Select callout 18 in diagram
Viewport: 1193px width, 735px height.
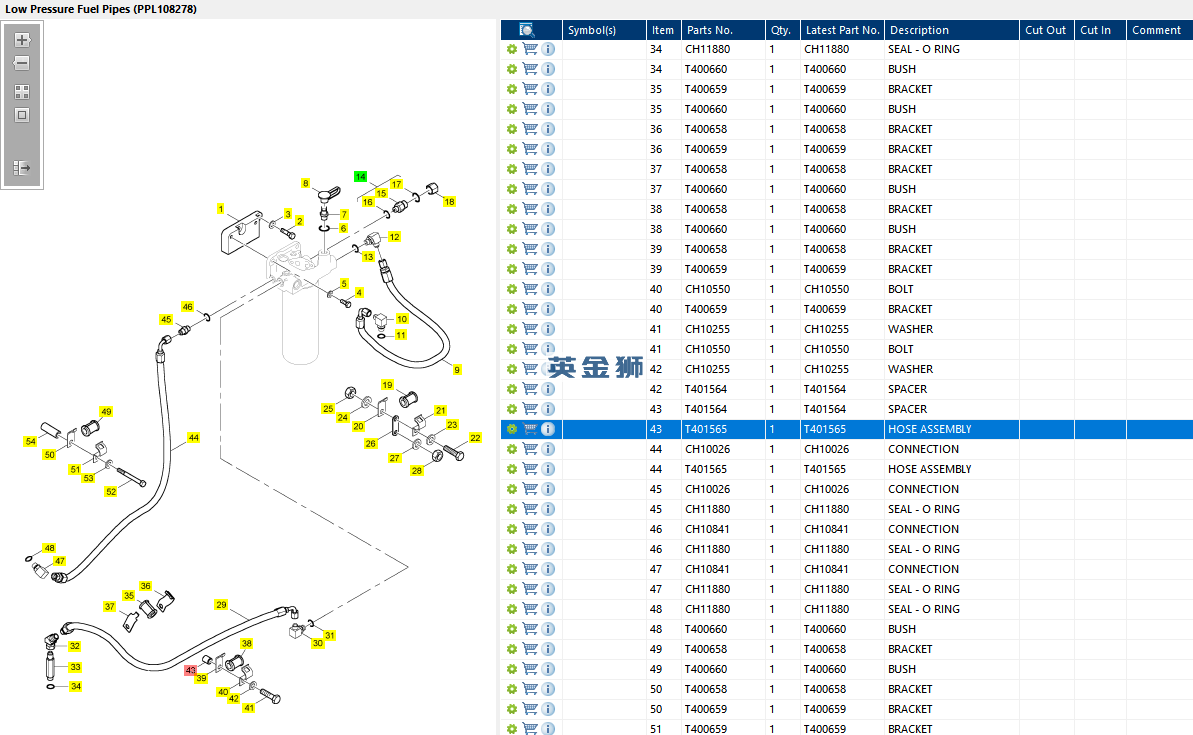click(450, 202)
